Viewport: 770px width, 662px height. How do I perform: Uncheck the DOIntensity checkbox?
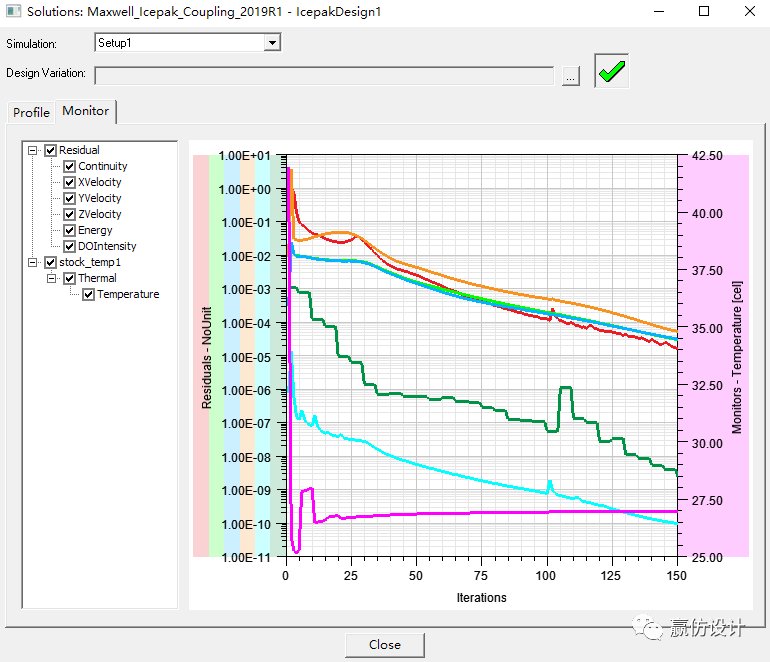(x=70, y=247)
